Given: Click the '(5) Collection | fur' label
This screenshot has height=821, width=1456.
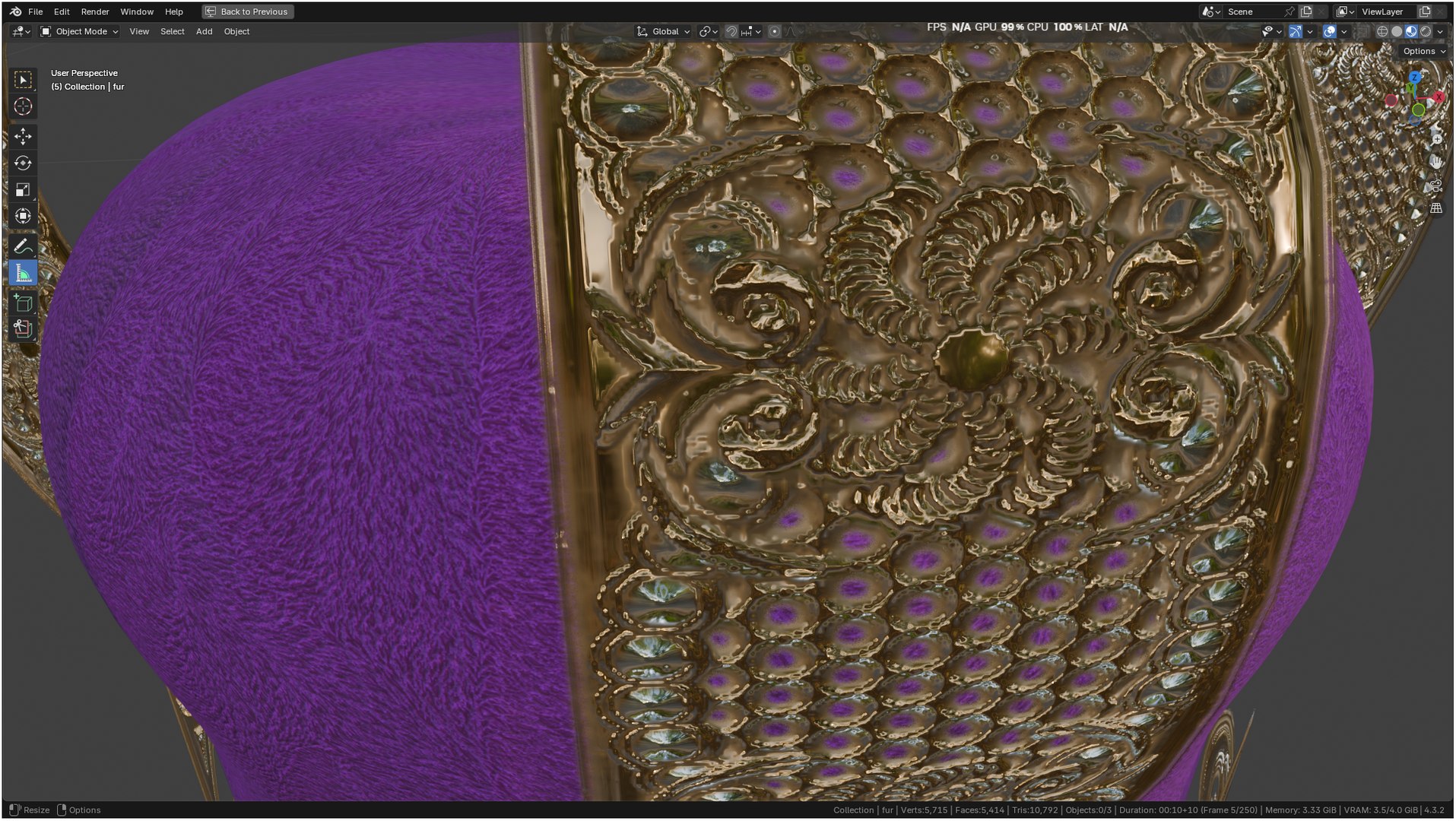Looking at the screenshot, I should tap(87, 87).
